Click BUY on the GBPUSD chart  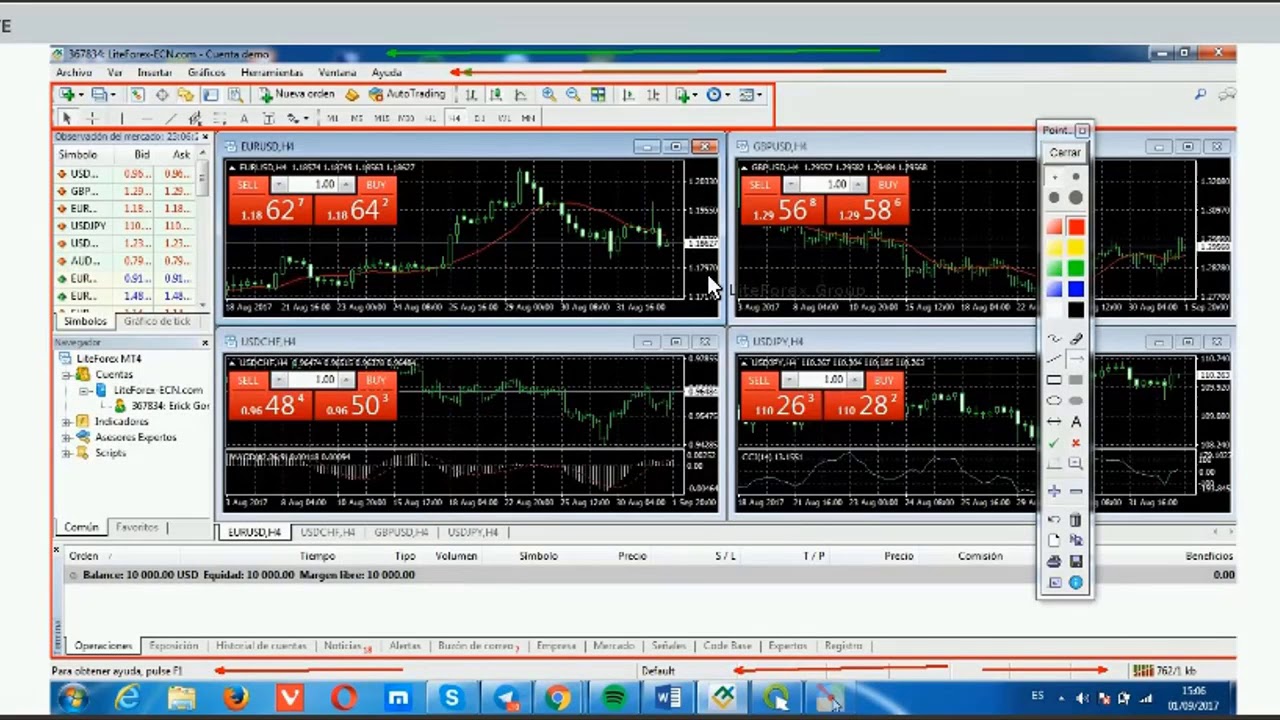pos(888,185)
